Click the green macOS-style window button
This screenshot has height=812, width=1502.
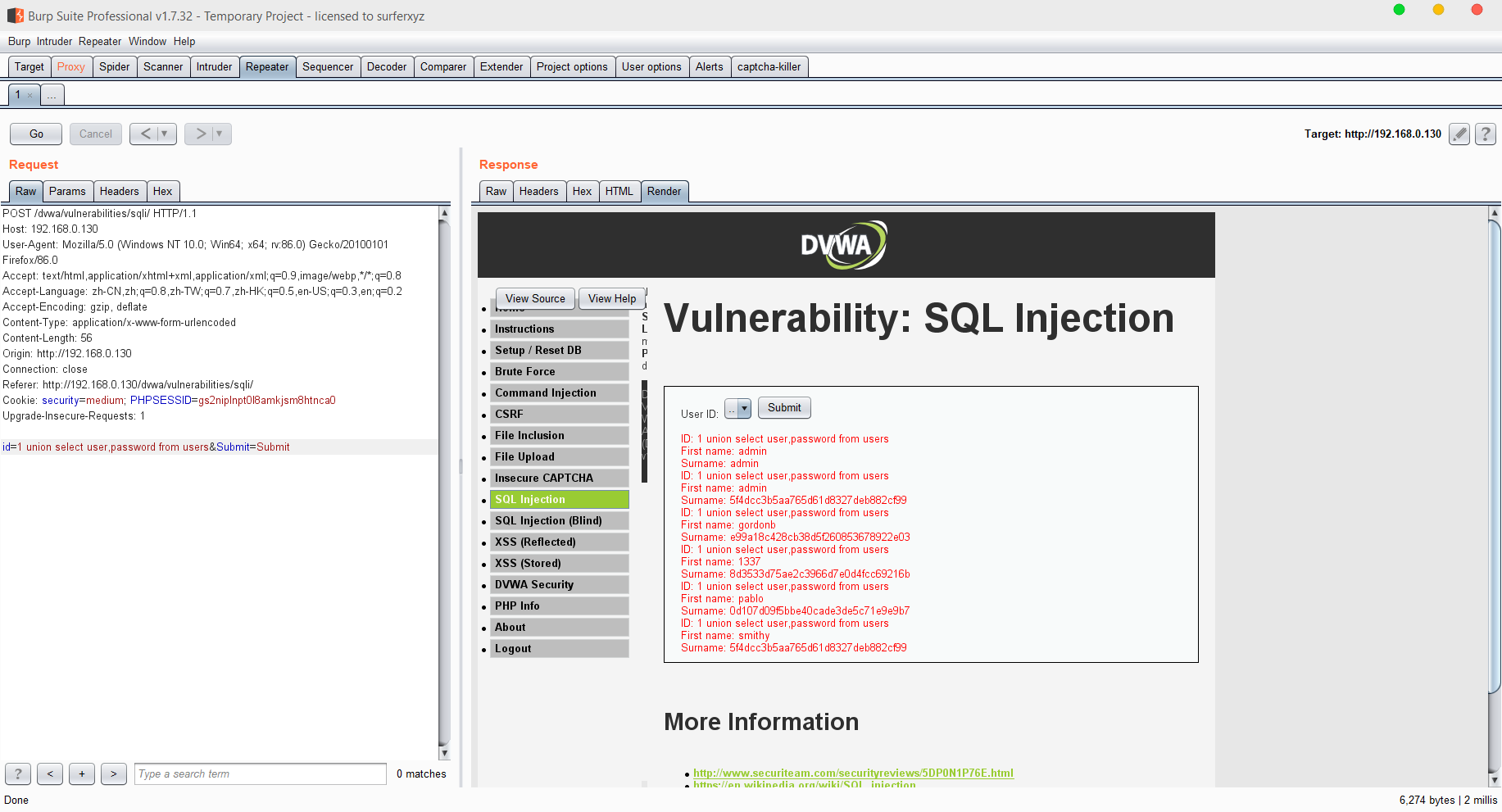pyautogui.click(x=1399, y=10)
